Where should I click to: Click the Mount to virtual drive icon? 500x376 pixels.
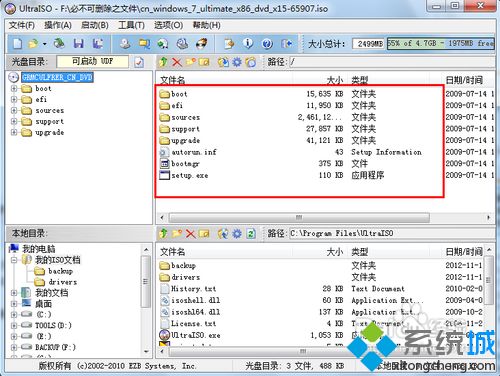coord(182,44)
